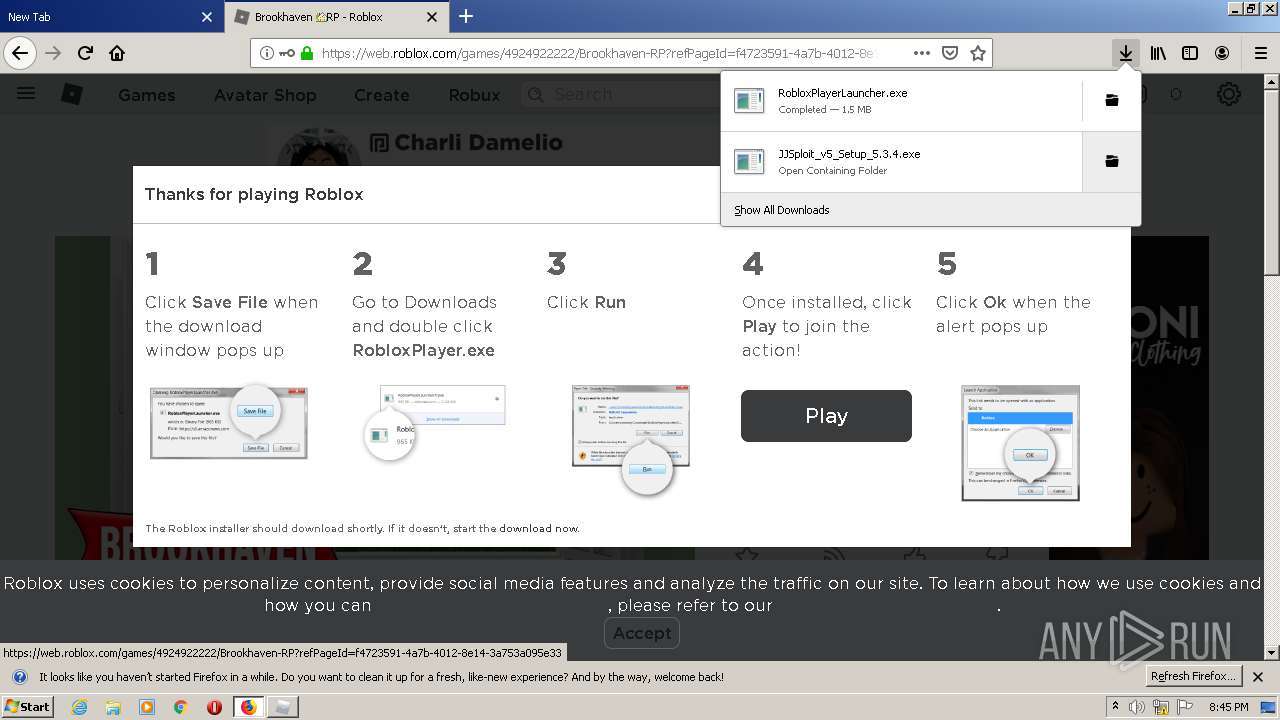
Task: Reload the current page
Action: click(x=85, y=53)
